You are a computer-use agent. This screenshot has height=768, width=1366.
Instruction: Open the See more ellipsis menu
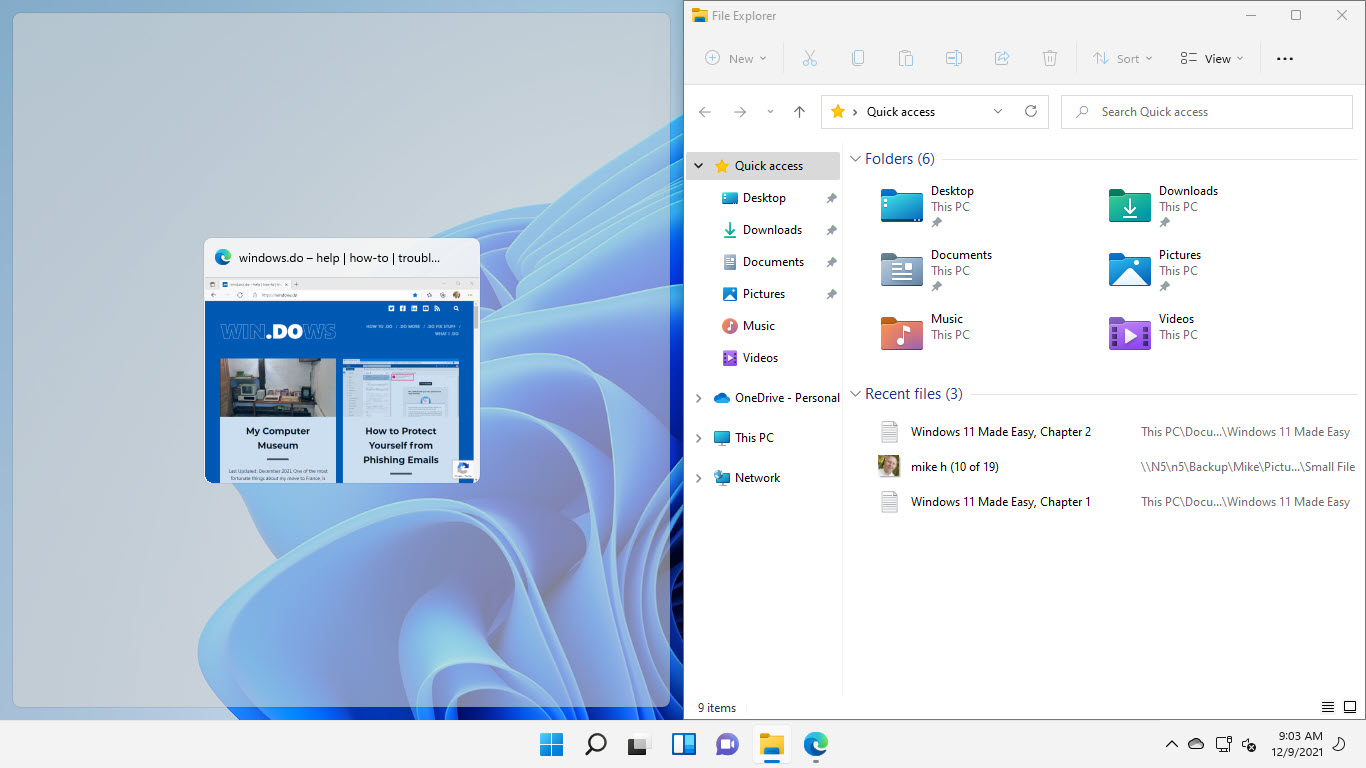(x=1285, y=58)
